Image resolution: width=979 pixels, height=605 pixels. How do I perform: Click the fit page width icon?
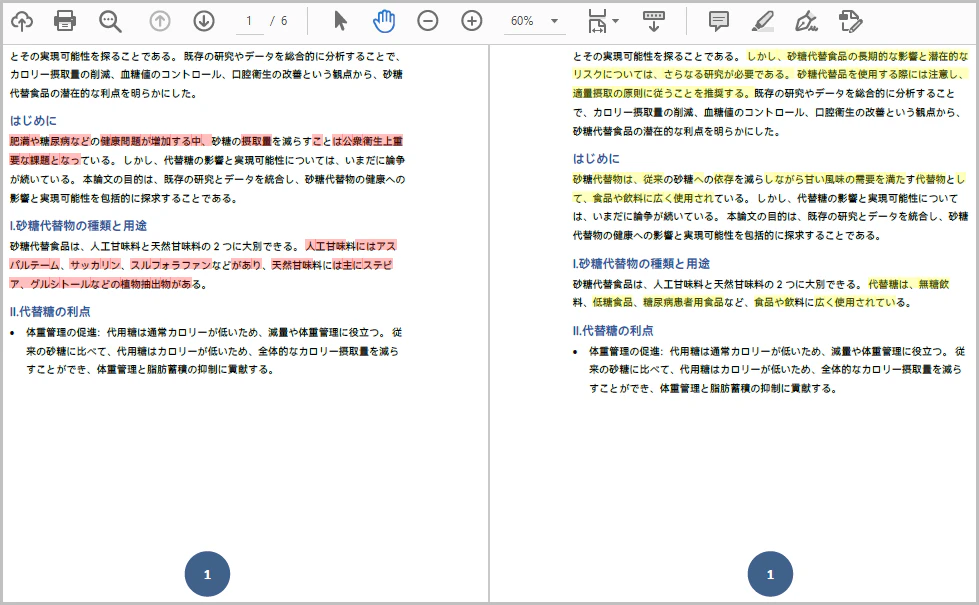pyautogui.click(x=597, y=21)
